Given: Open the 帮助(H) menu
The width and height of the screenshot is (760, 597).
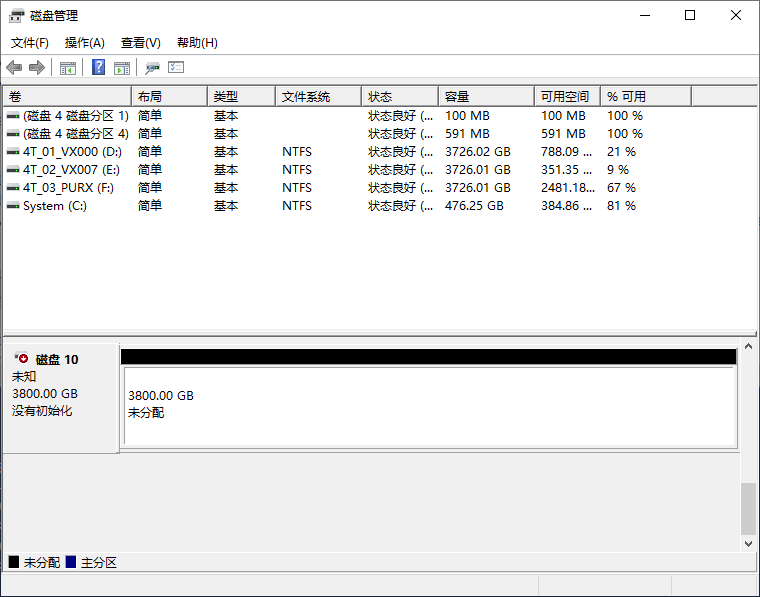Looking at the screenshot, I should (197, 43).
